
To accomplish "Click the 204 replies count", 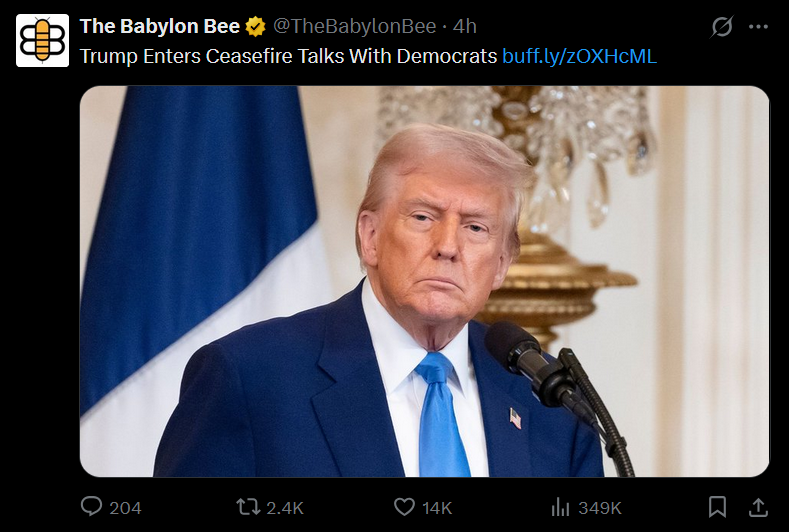I will point(125,508).
